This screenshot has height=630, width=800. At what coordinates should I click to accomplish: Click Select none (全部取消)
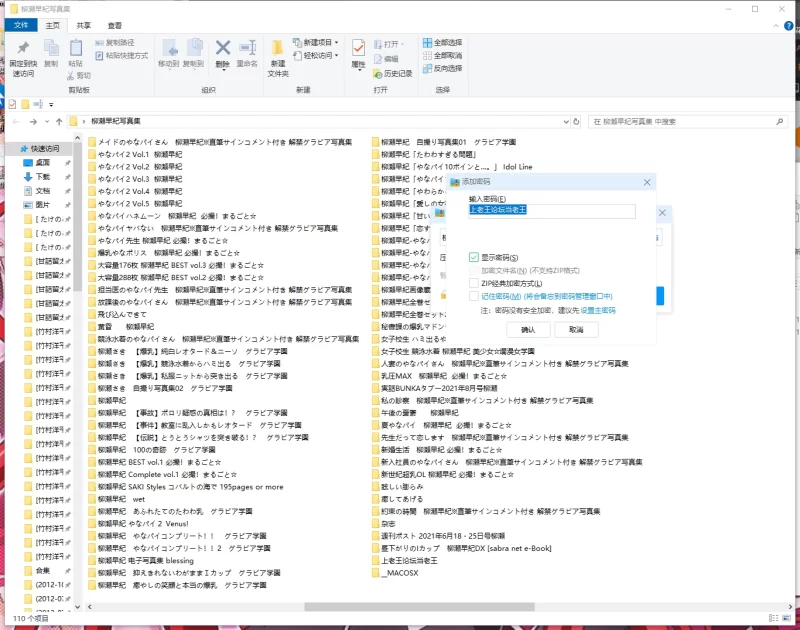pos(442,55)
